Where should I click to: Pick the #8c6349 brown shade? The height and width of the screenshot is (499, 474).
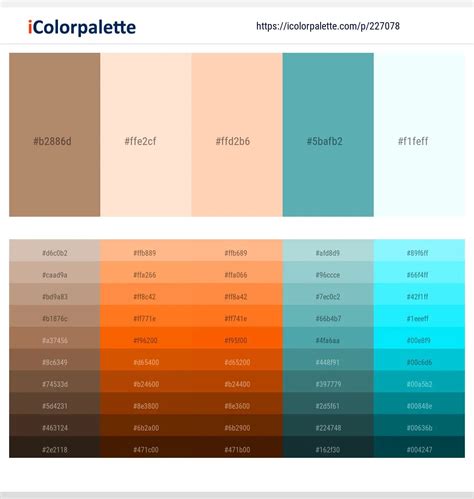[54, 360]
